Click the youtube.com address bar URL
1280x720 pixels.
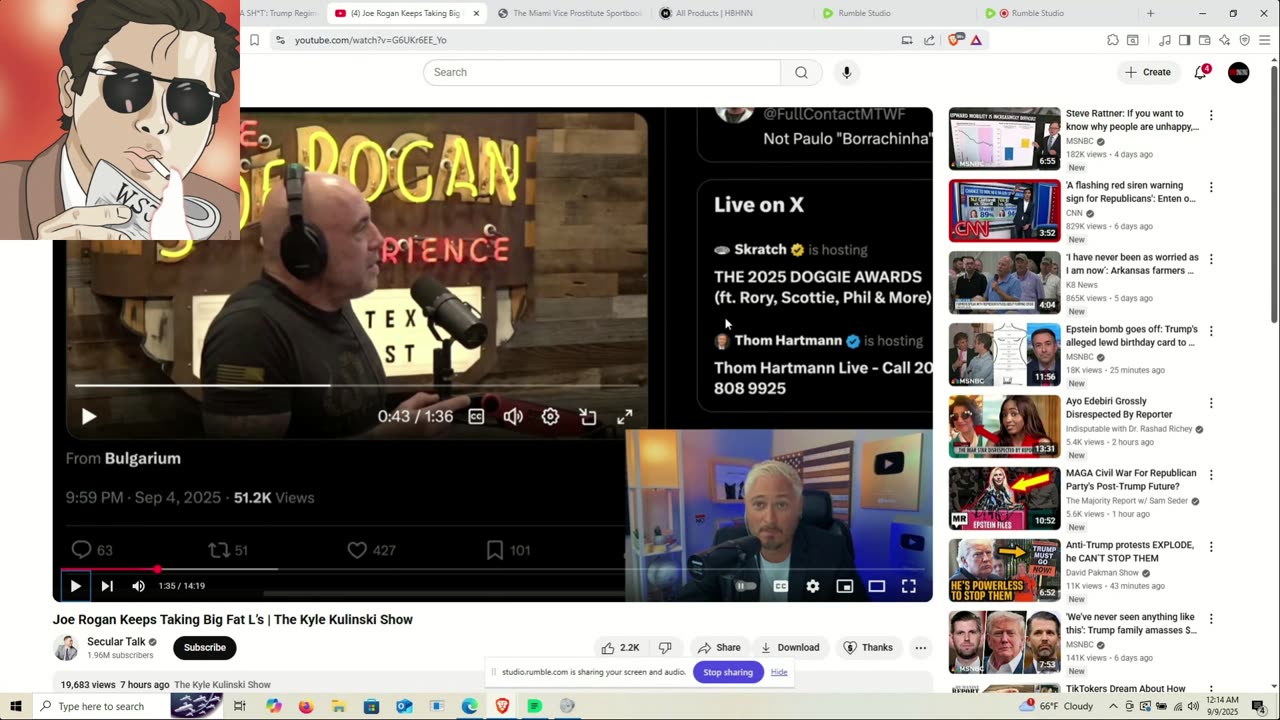(370, 40)
